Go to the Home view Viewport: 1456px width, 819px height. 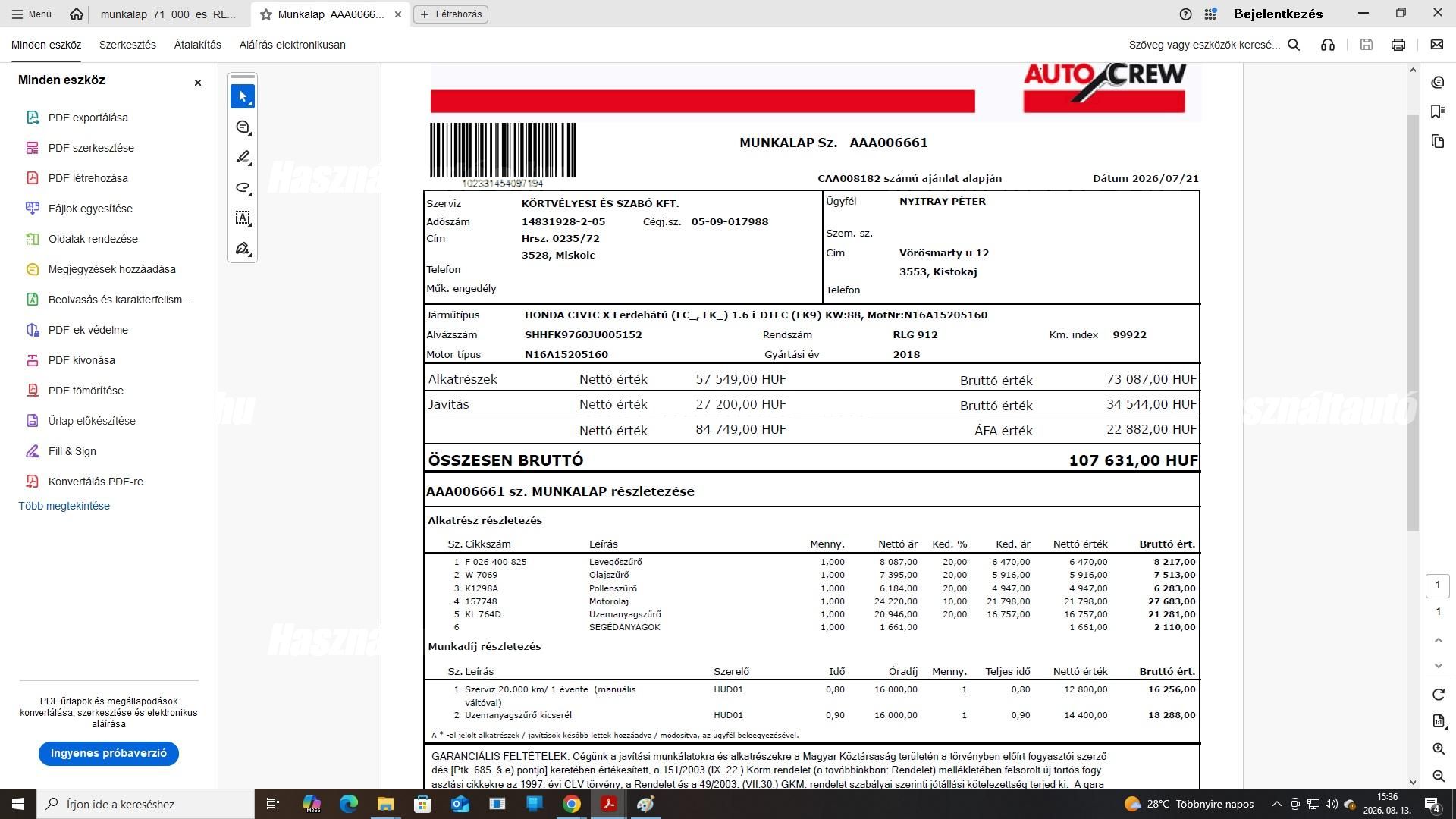point(76,14)
